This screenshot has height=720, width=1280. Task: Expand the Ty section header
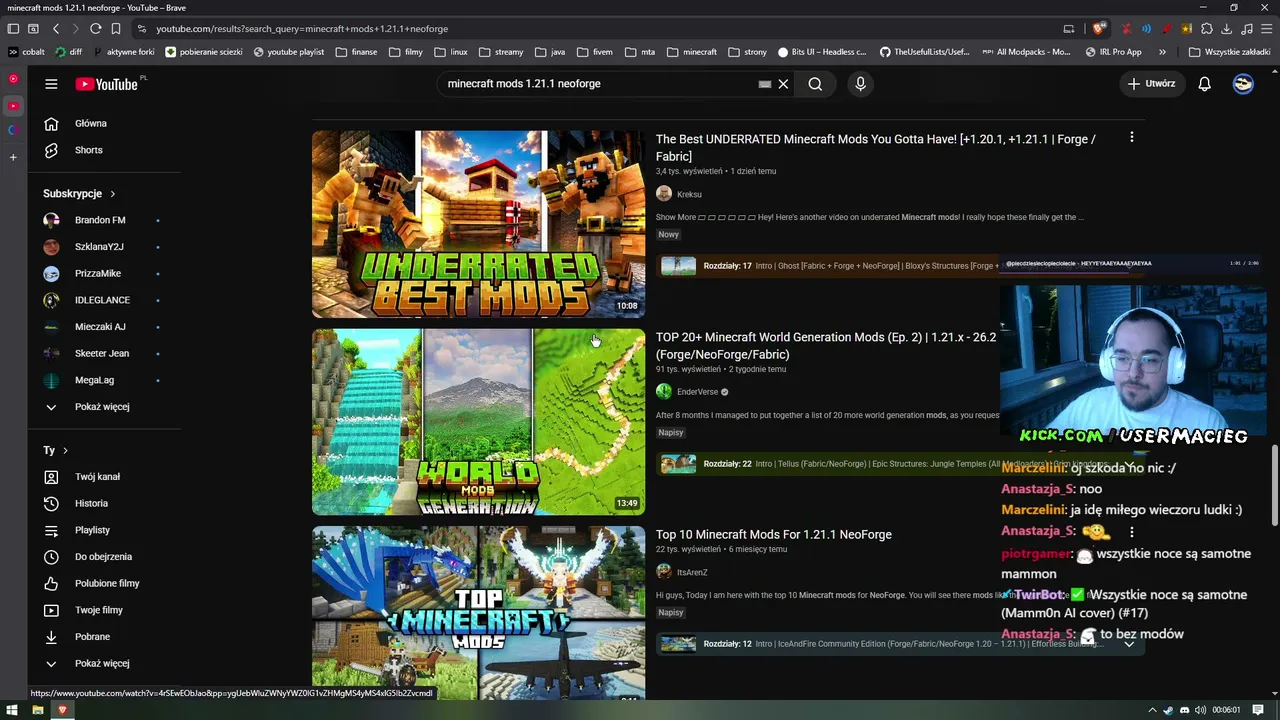[56, 450]
